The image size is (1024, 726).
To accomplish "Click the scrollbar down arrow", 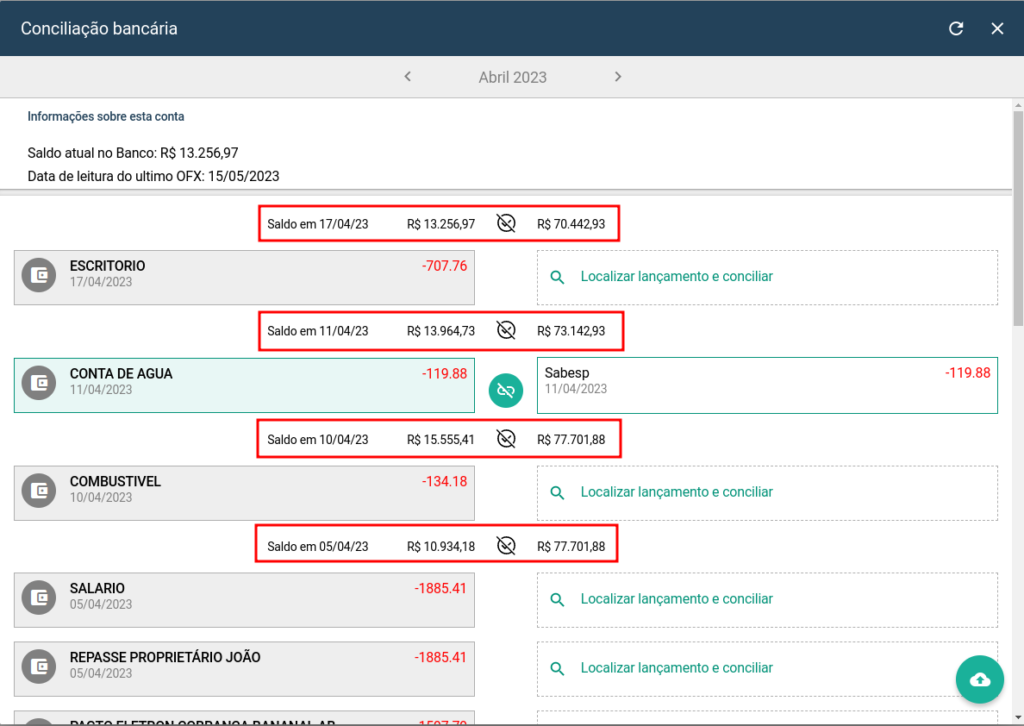I will click(x=1018, y=718).
